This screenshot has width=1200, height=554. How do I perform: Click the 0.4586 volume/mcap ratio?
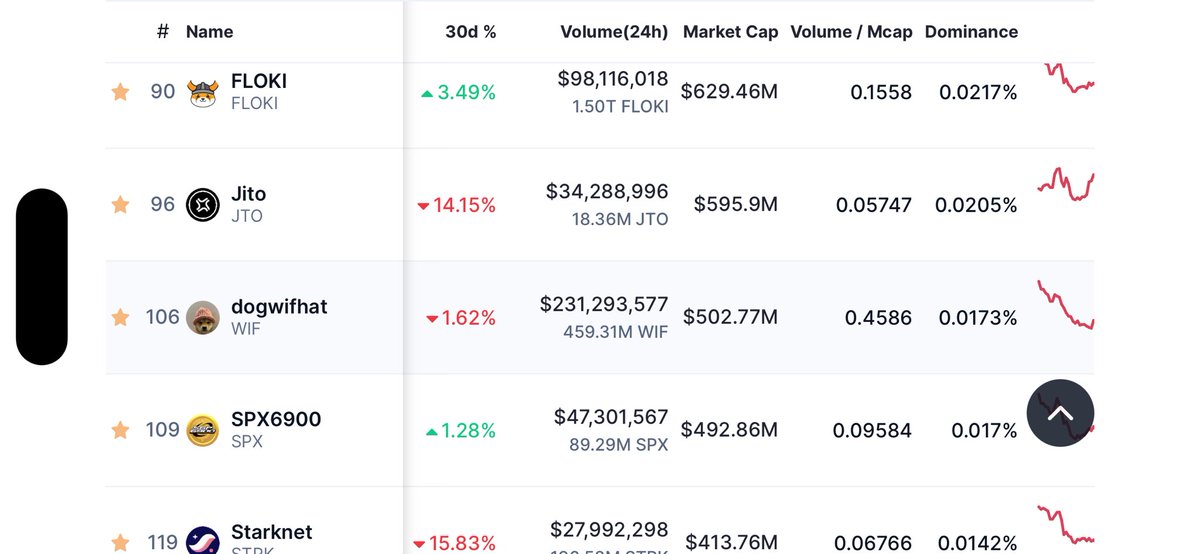878,318
